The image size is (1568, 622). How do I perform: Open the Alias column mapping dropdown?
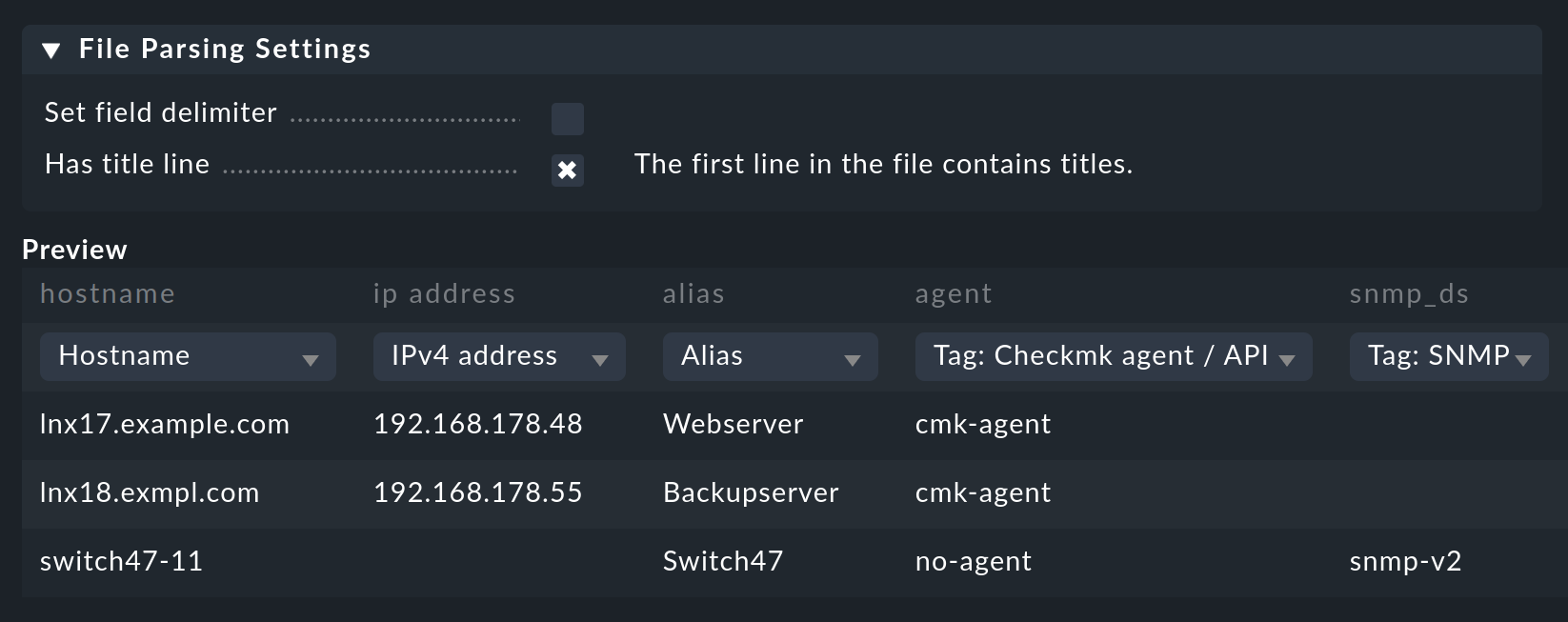[770, 357]
